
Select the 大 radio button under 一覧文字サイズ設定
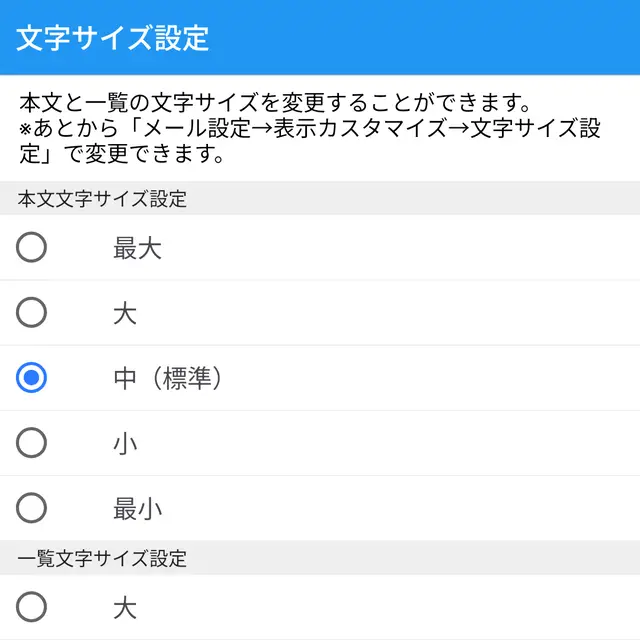[x=31, y=607]
